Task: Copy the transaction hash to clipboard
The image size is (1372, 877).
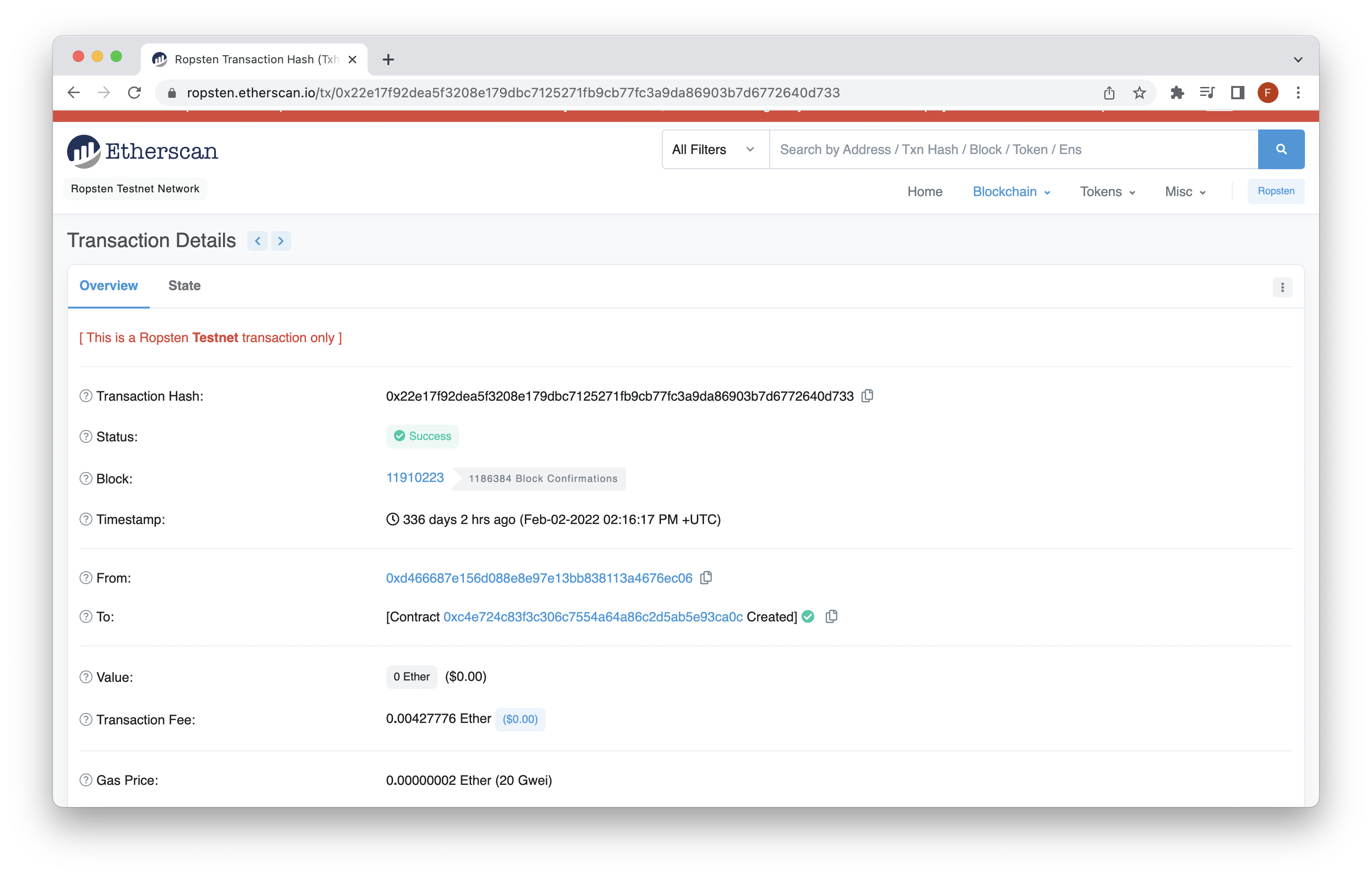Action: point(867,396)
